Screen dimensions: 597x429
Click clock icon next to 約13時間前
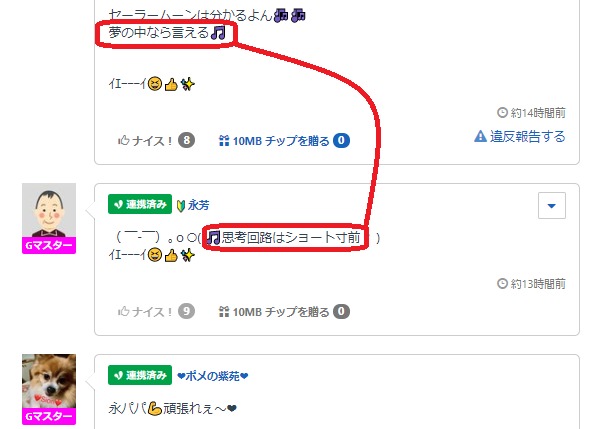[502, 284]
